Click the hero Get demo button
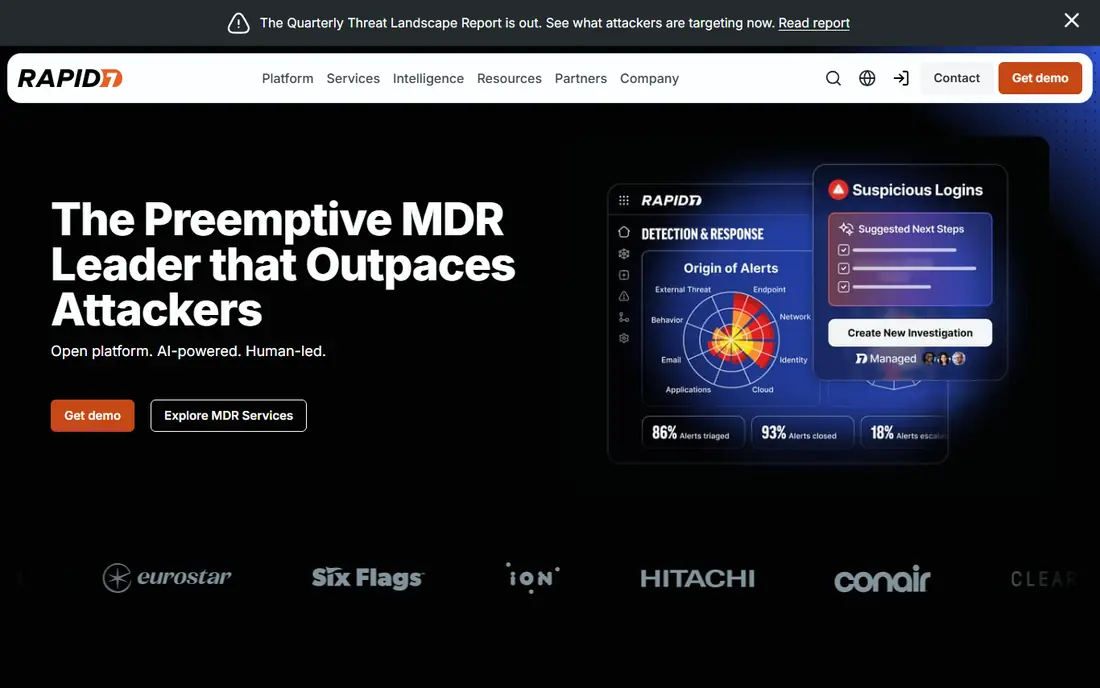Screen dimensions: 1100x688 tap(93, 416)
